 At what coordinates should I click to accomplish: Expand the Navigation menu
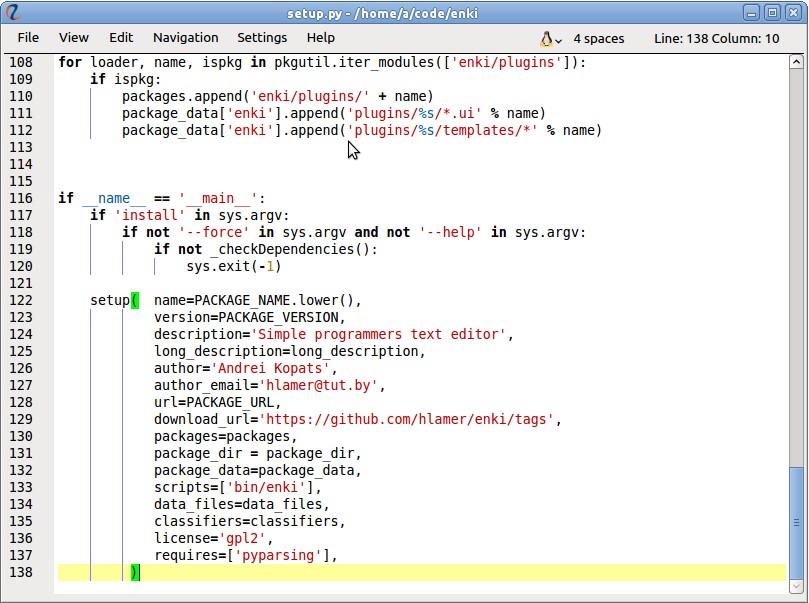pos(185,38)
